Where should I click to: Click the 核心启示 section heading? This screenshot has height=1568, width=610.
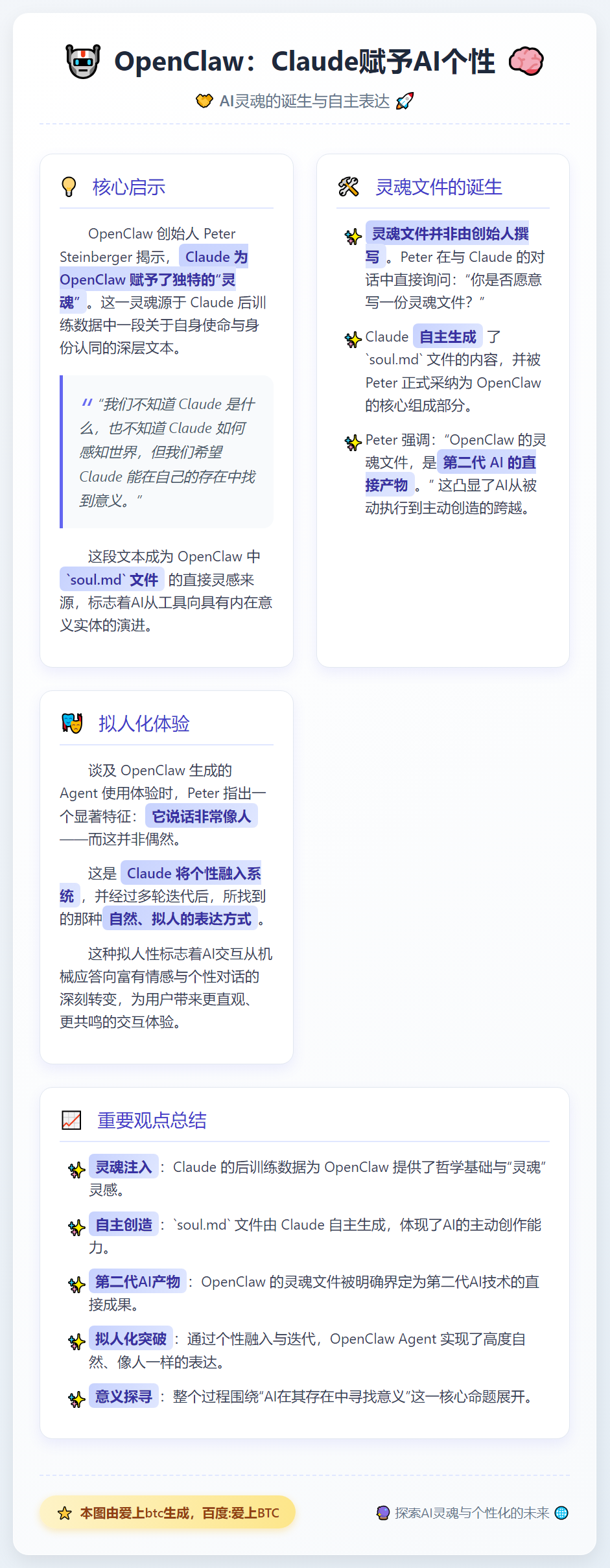(129, 187)
